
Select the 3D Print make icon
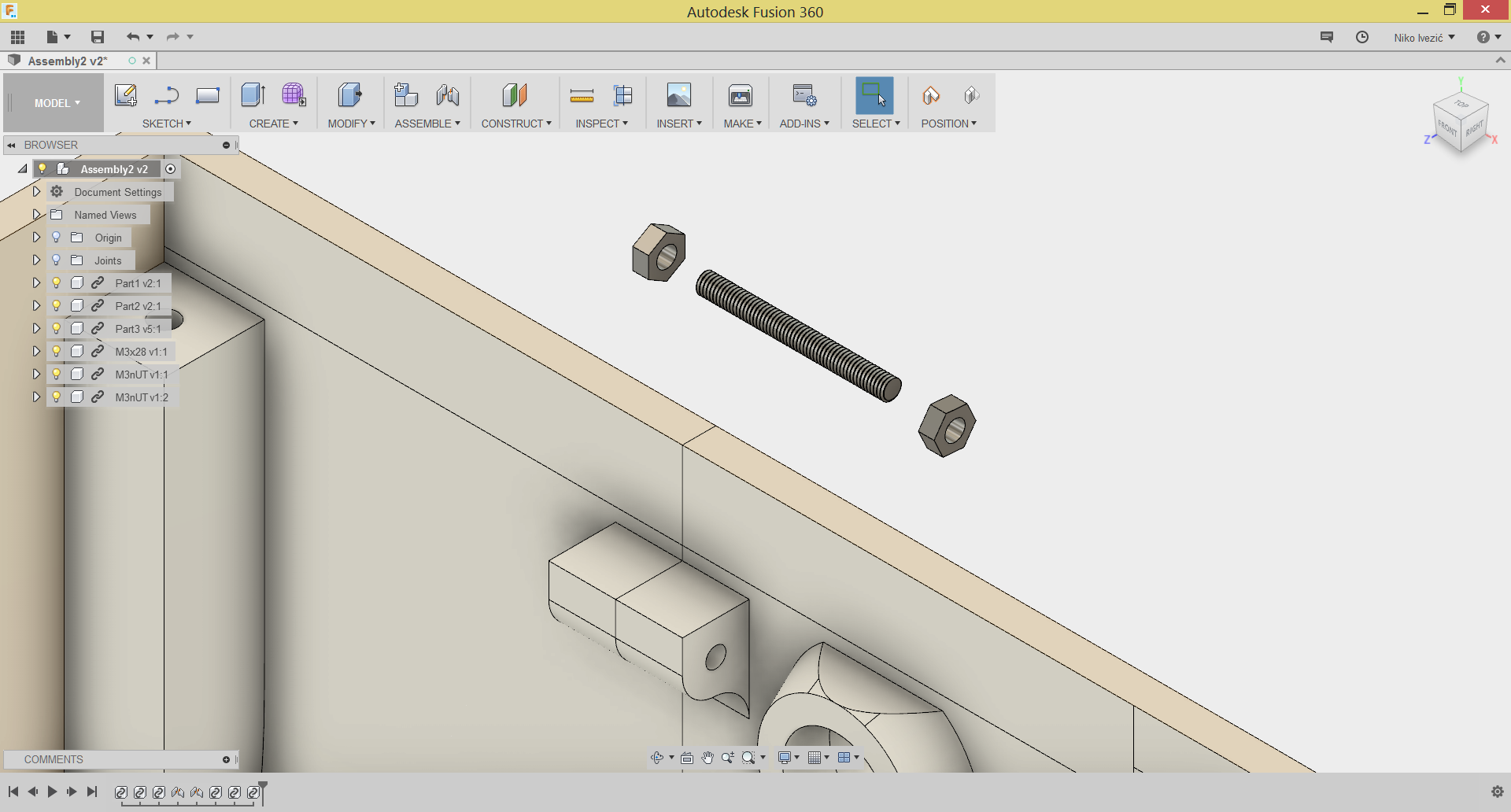741,95
